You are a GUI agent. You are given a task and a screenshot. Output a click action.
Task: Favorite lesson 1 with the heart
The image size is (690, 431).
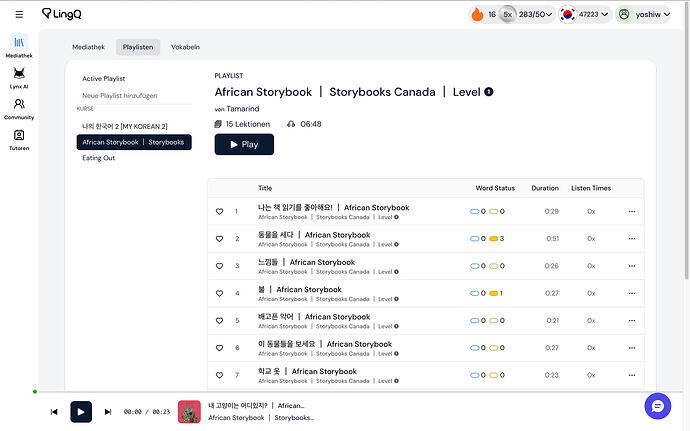(219, 211)
